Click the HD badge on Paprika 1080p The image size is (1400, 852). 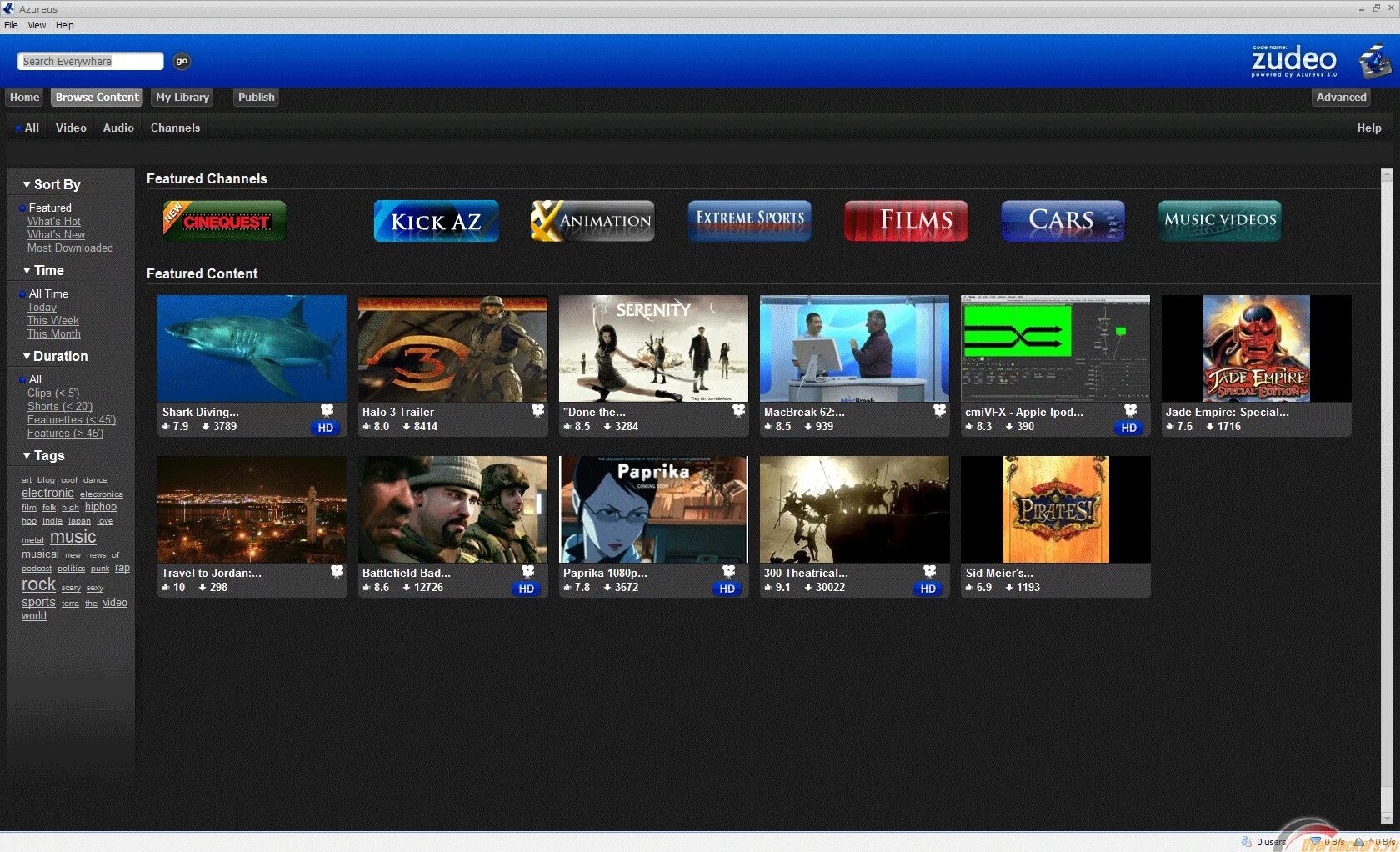click(x=727, y=589)
